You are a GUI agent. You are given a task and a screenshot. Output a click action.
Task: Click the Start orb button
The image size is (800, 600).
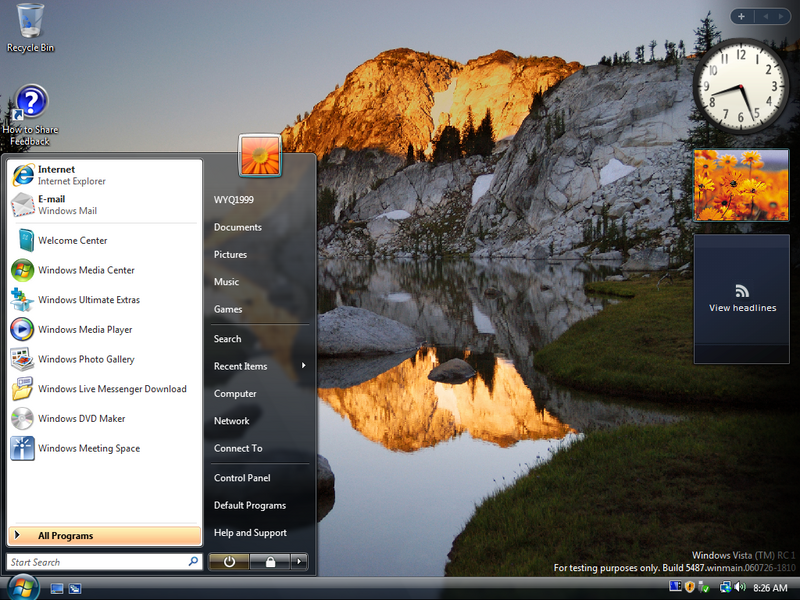22,587
